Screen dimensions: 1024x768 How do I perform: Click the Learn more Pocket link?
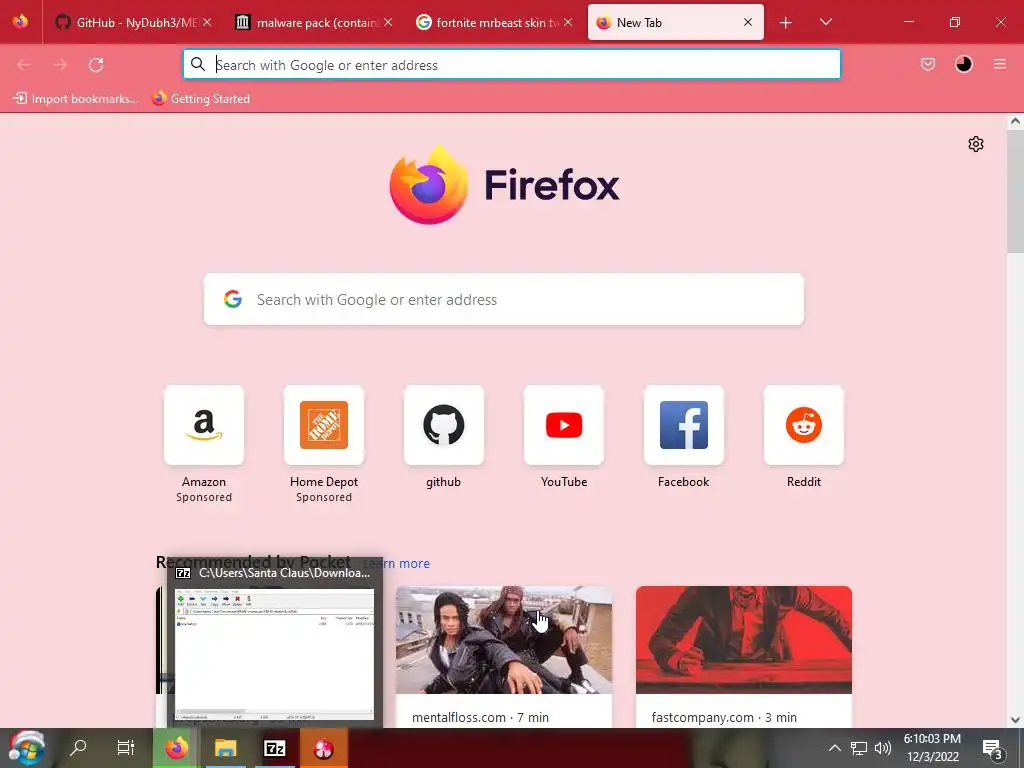[x=398, y=564]
